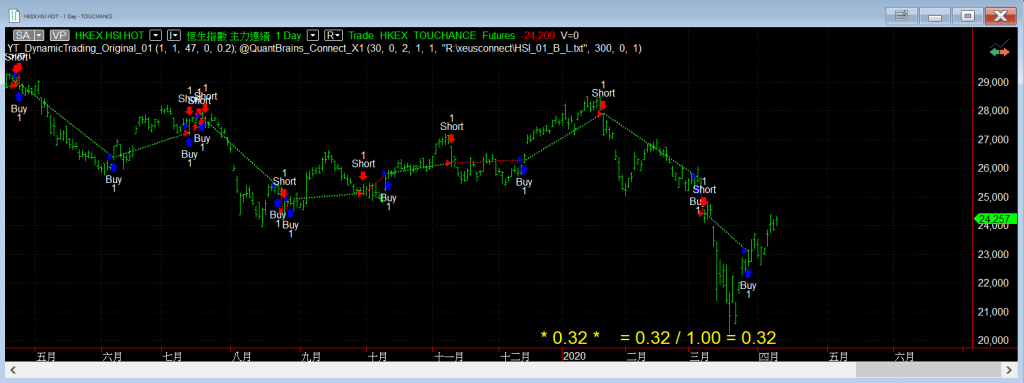Image resolution: width=1024 pixels, height=383 pixels.
Task: Click the detach window icon in title bar
Action: pyautogui.click(x=902, y=15)
